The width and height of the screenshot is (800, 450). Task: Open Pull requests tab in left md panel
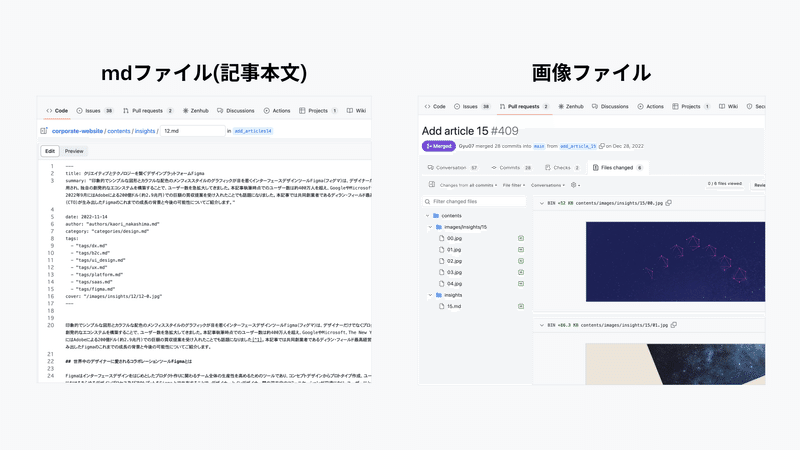(148, 111)
